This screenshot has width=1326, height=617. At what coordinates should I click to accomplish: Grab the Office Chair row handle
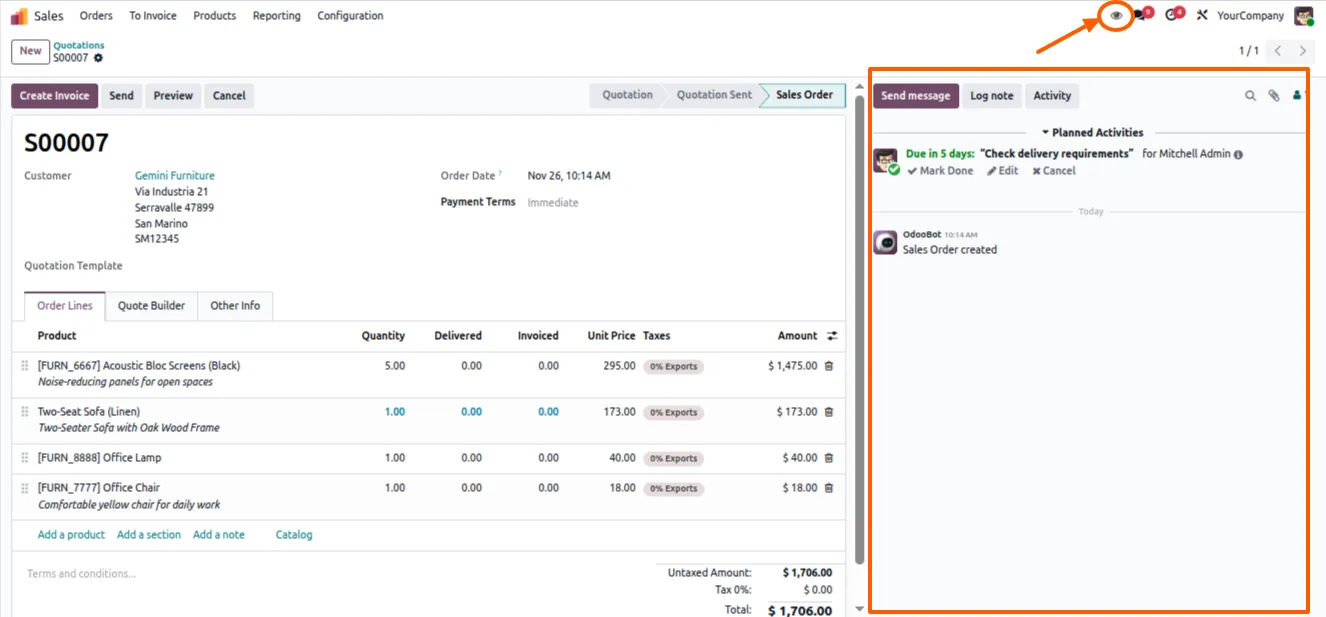25,488
